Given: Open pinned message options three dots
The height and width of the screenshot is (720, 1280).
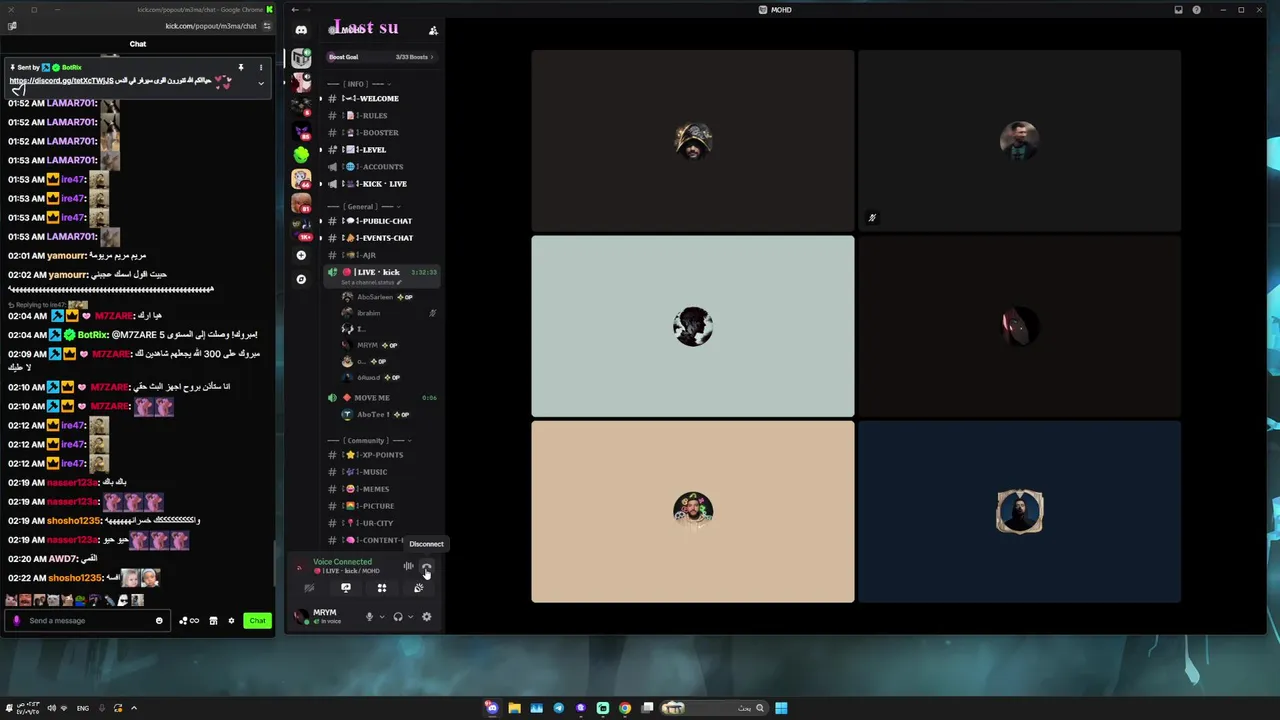Looking at the screenshot, I should pyautogui.click(x=261, y=68).
